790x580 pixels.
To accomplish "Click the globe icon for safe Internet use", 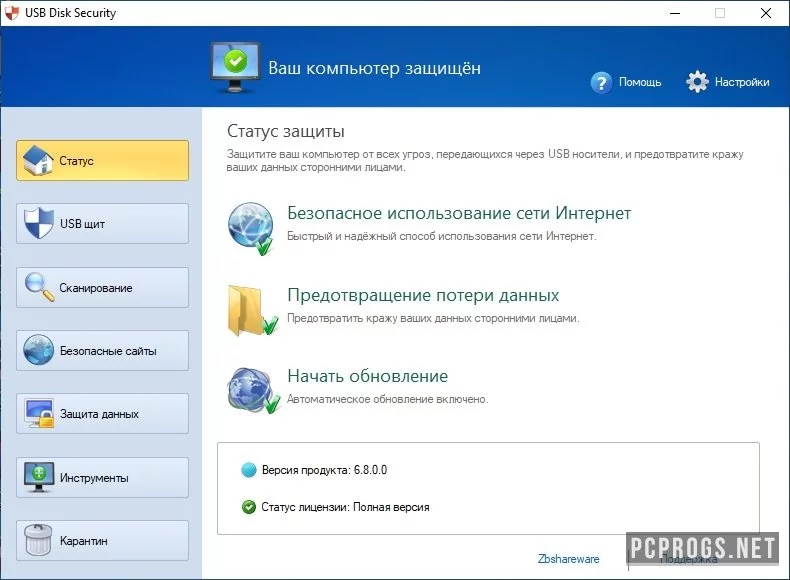I will tap(251, 228).
